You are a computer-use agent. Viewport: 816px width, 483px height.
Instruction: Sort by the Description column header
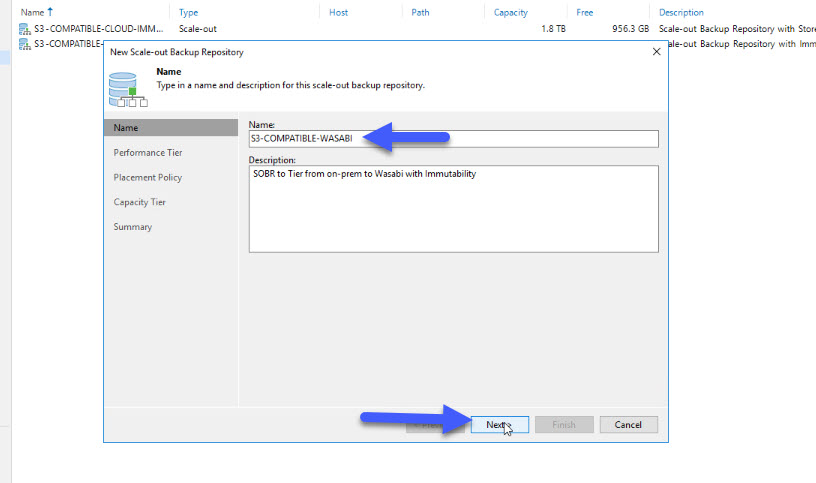681,12
